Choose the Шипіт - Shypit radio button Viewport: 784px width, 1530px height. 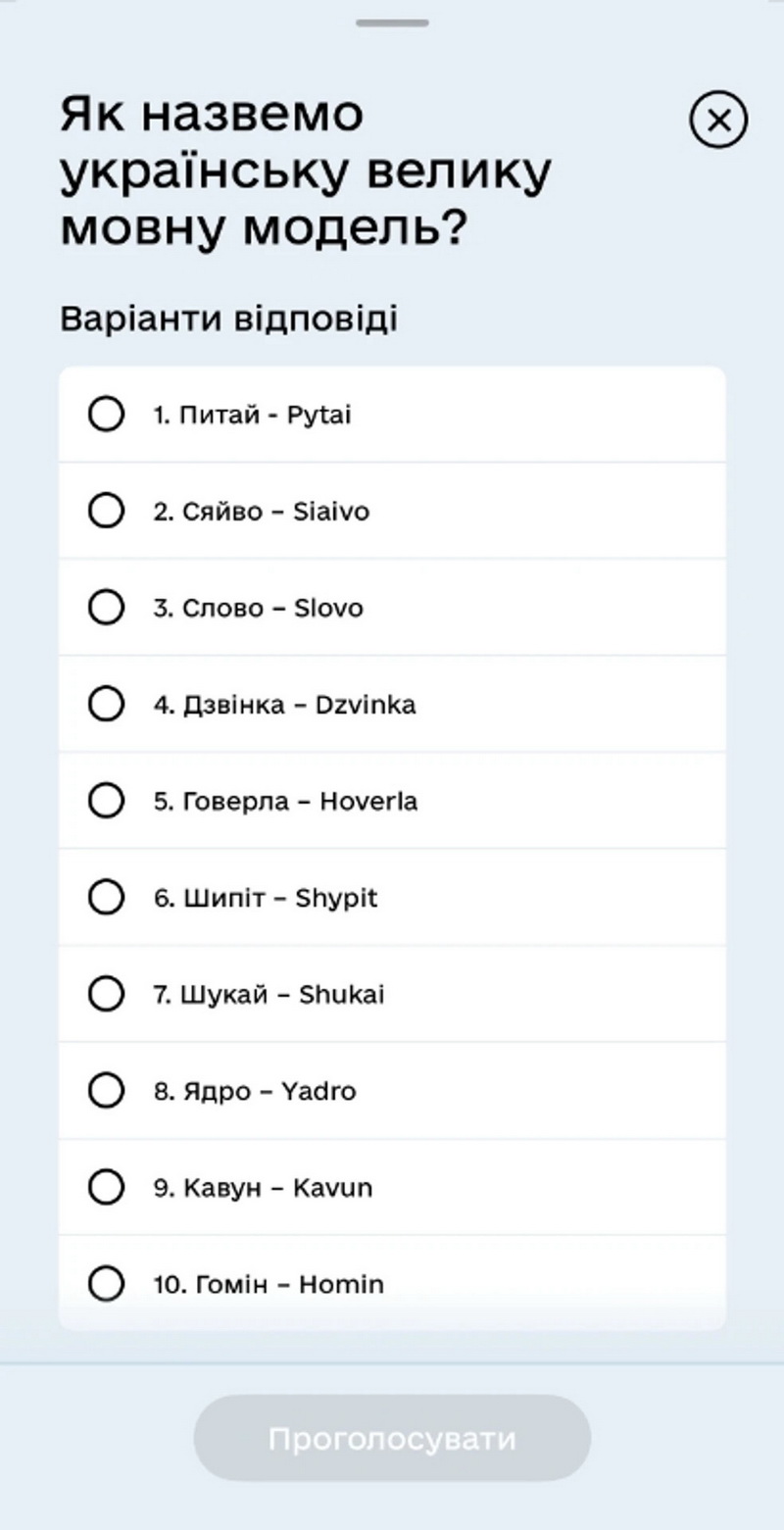(x=106, y=897)
